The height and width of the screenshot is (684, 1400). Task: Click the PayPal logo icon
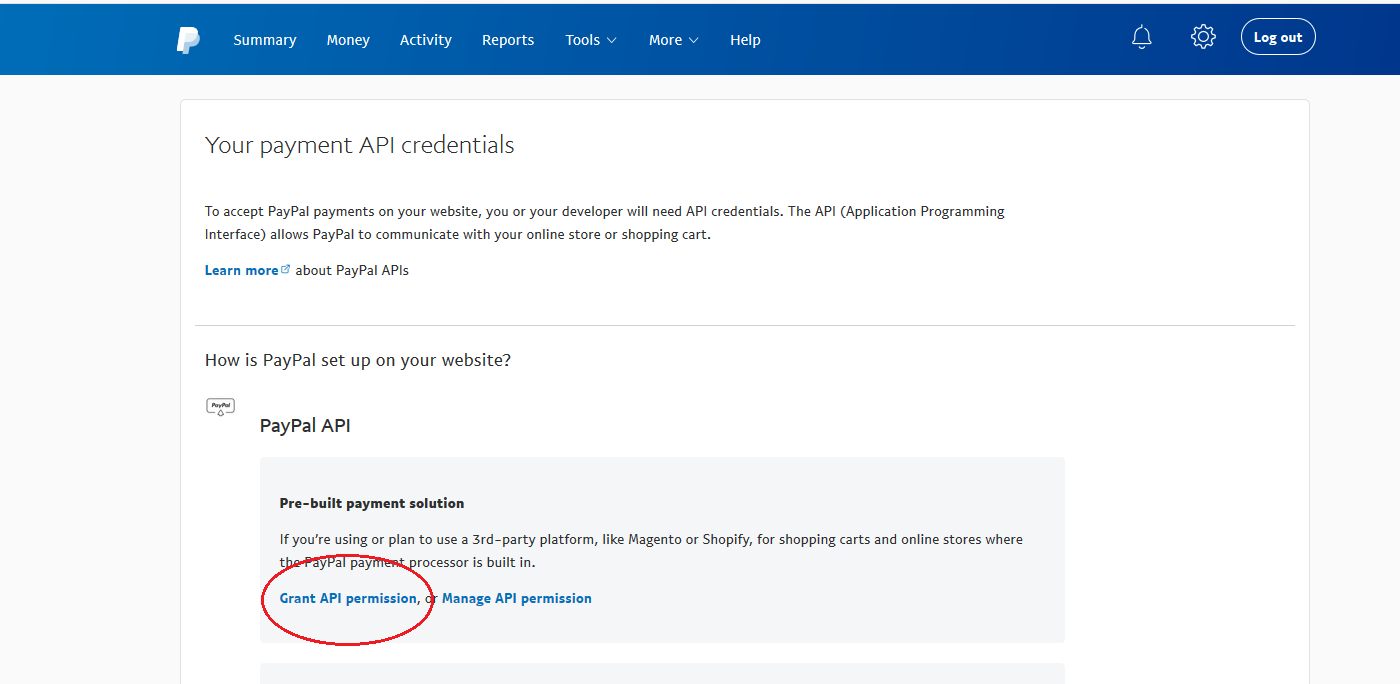(x=188, y=40)
